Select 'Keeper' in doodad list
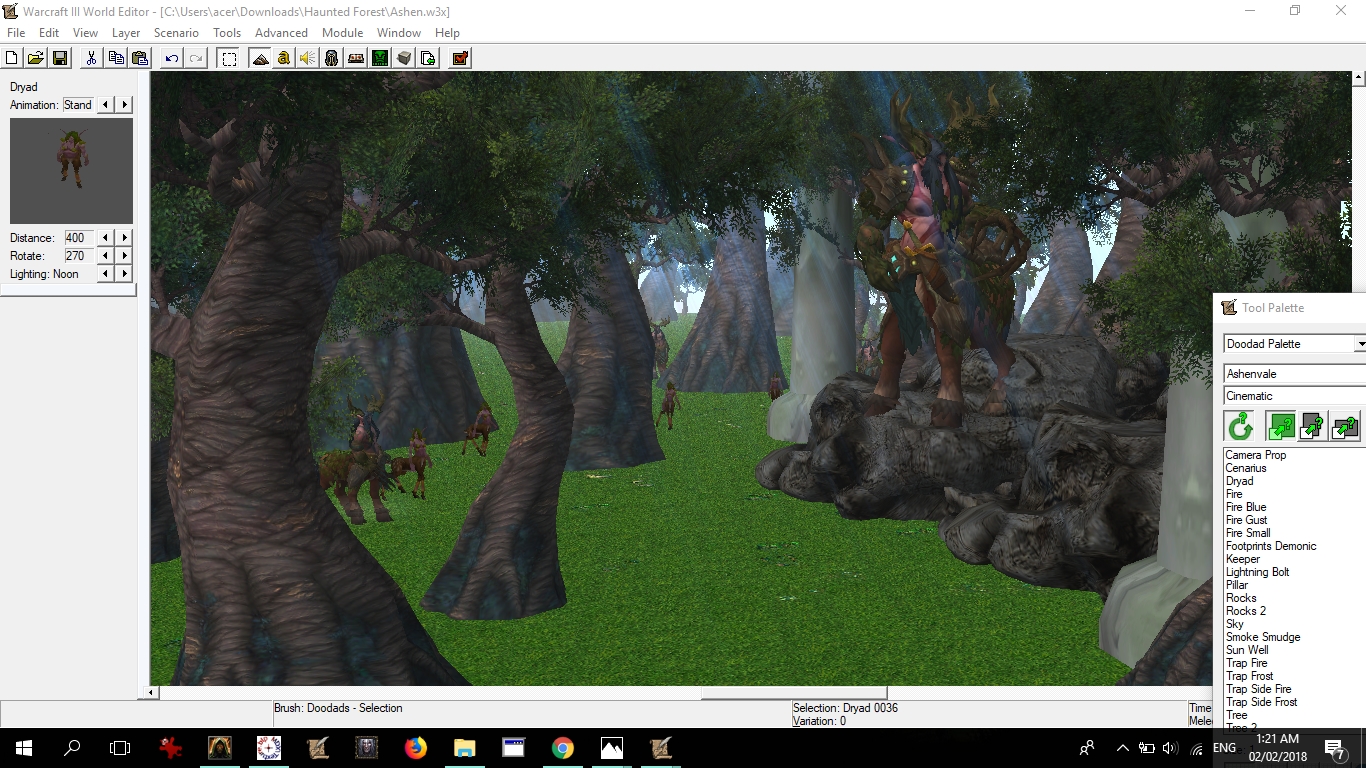 1243,559
